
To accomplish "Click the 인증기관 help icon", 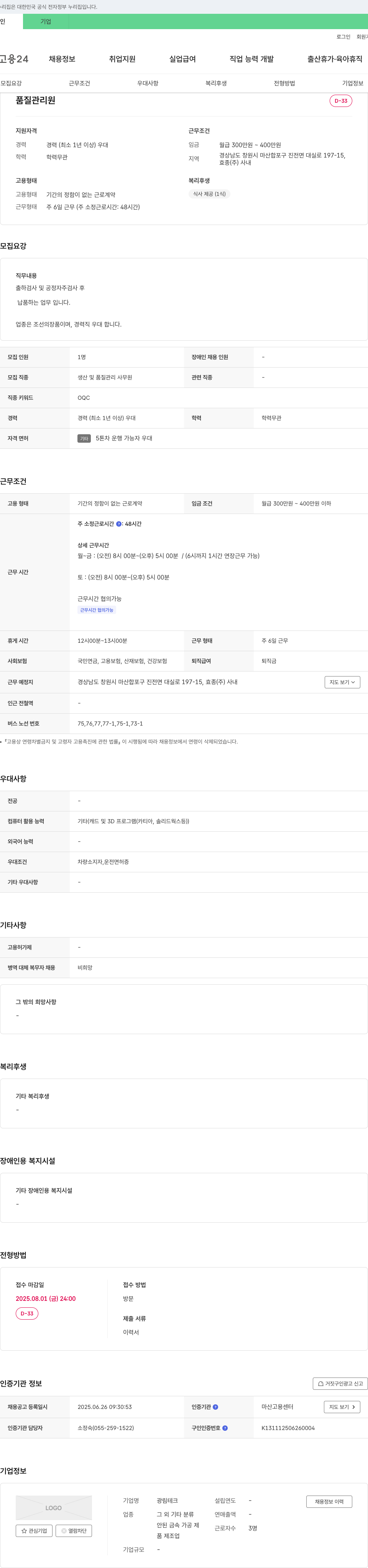I will click(x=216, y=1407).
